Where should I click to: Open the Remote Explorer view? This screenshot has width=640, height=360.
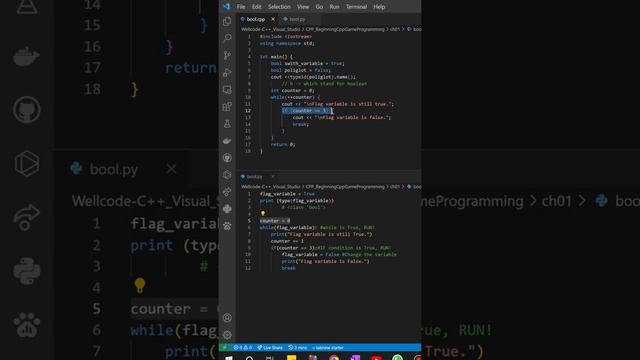(227, 89)
